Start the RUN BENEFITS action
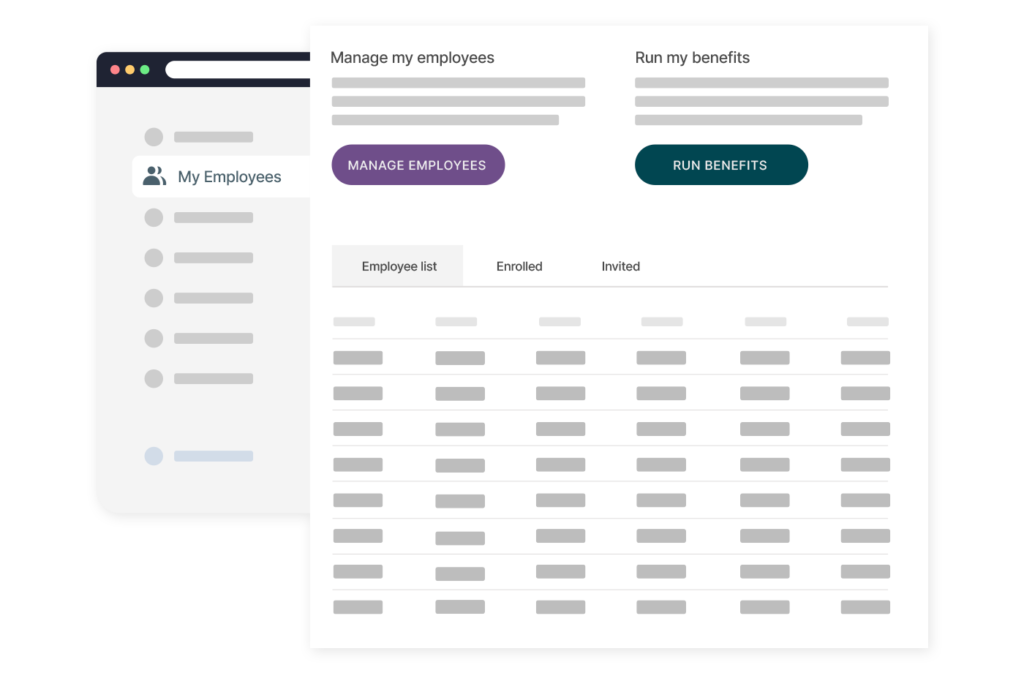Screen dimensions: 1024x673 [721, 165]
